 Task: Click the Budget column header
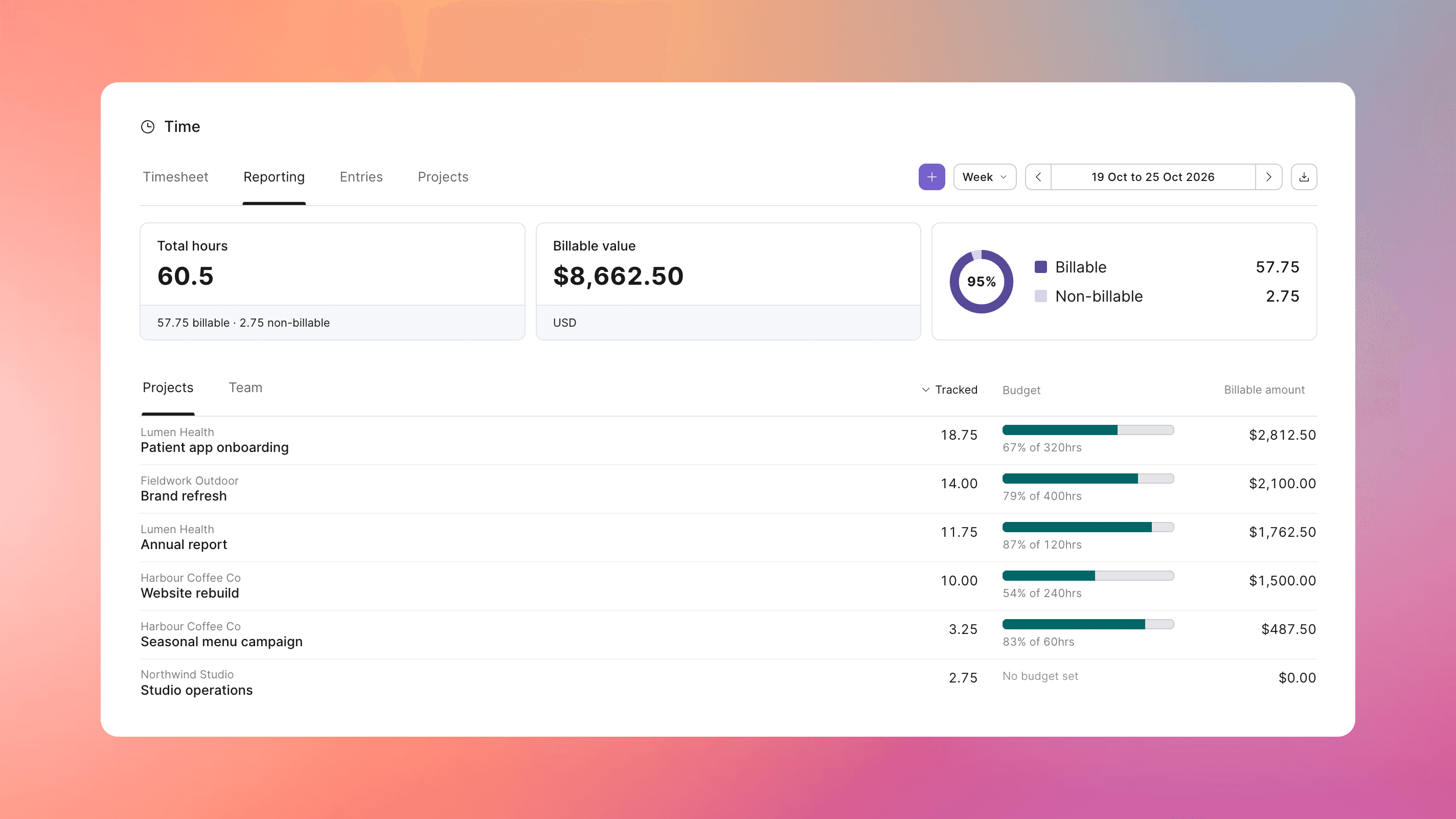pyautogui.click(x=1021, y=390)
